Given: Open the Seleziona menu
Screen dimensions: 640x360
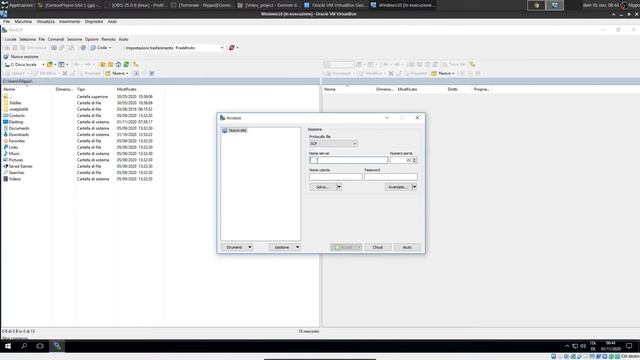Looking at the screenshot, I should tap(27, 39).
